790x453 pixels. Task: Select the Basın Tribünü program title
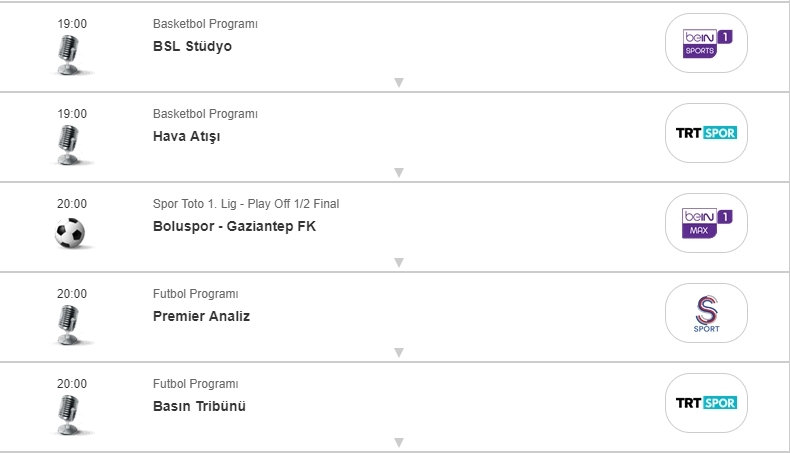pos(199,406)
